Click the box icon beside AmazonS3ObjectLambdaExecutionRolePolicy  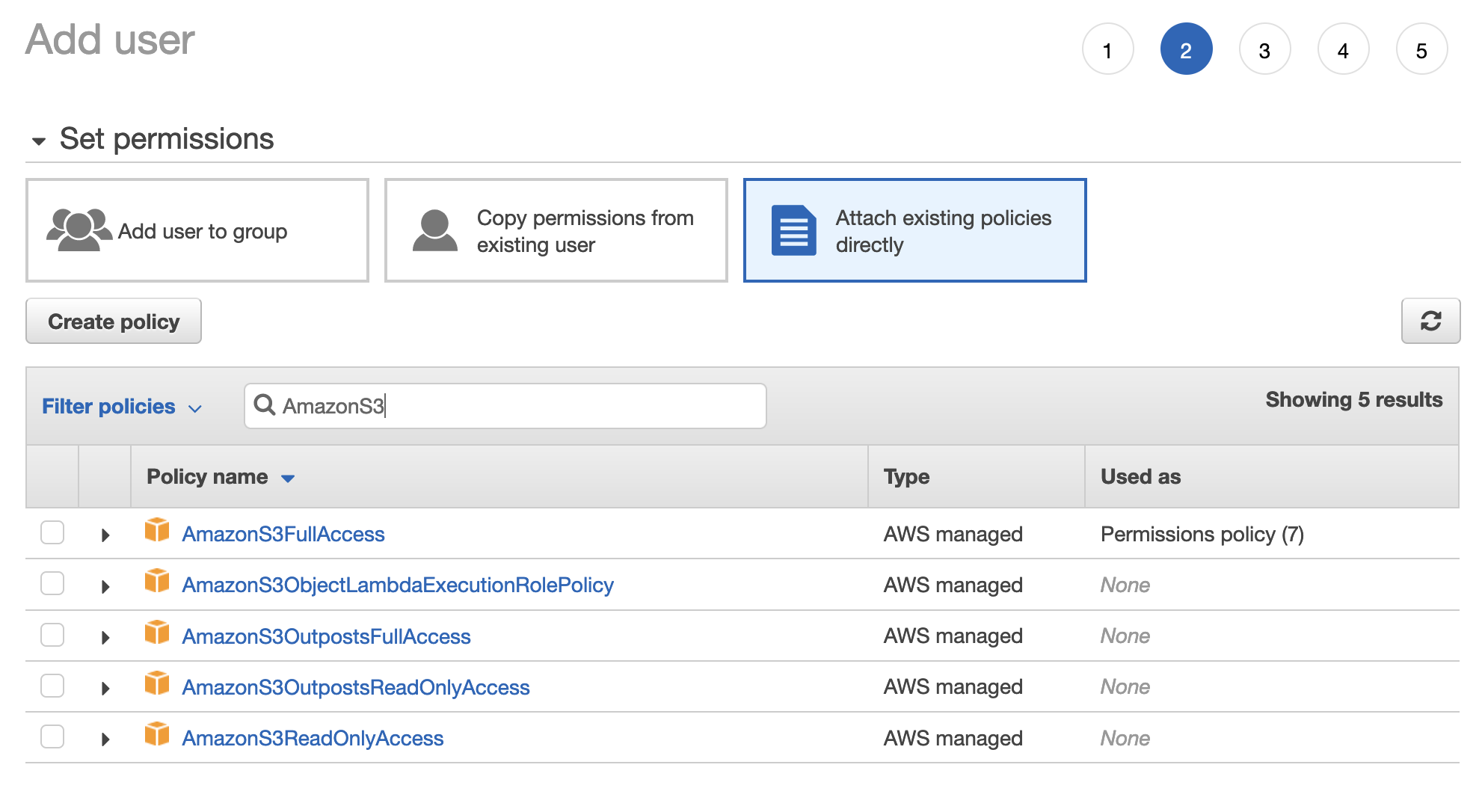point(157,580)
